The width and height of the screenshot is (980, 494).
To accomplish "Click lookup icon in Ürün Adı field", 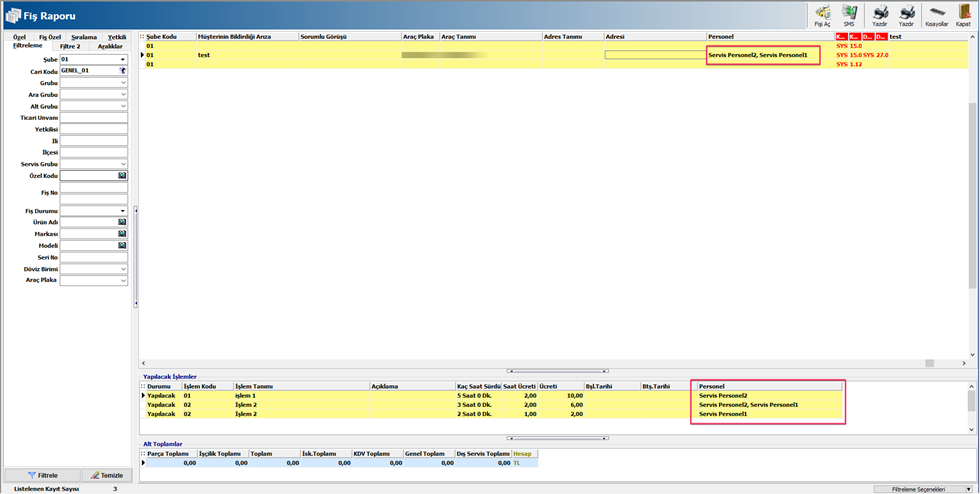I will 123,222.
